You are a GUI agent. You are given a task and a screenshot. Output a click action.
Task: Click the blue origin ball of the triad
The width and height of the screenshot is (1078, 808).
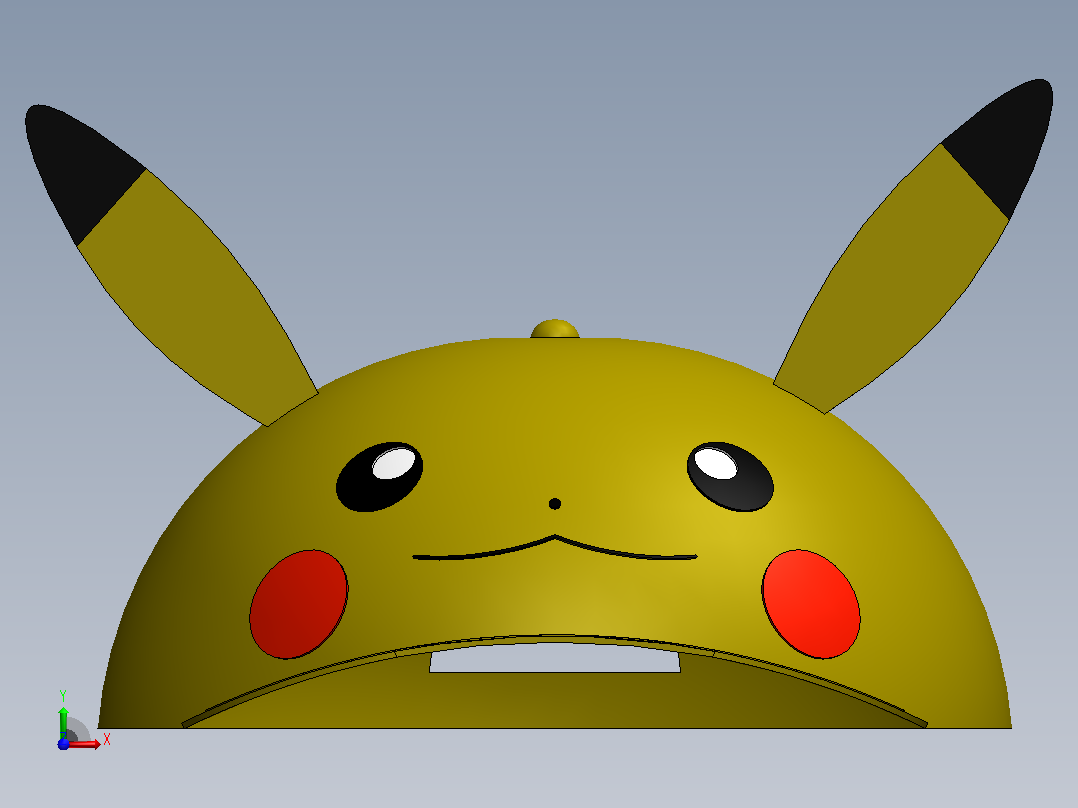(63, 744)
